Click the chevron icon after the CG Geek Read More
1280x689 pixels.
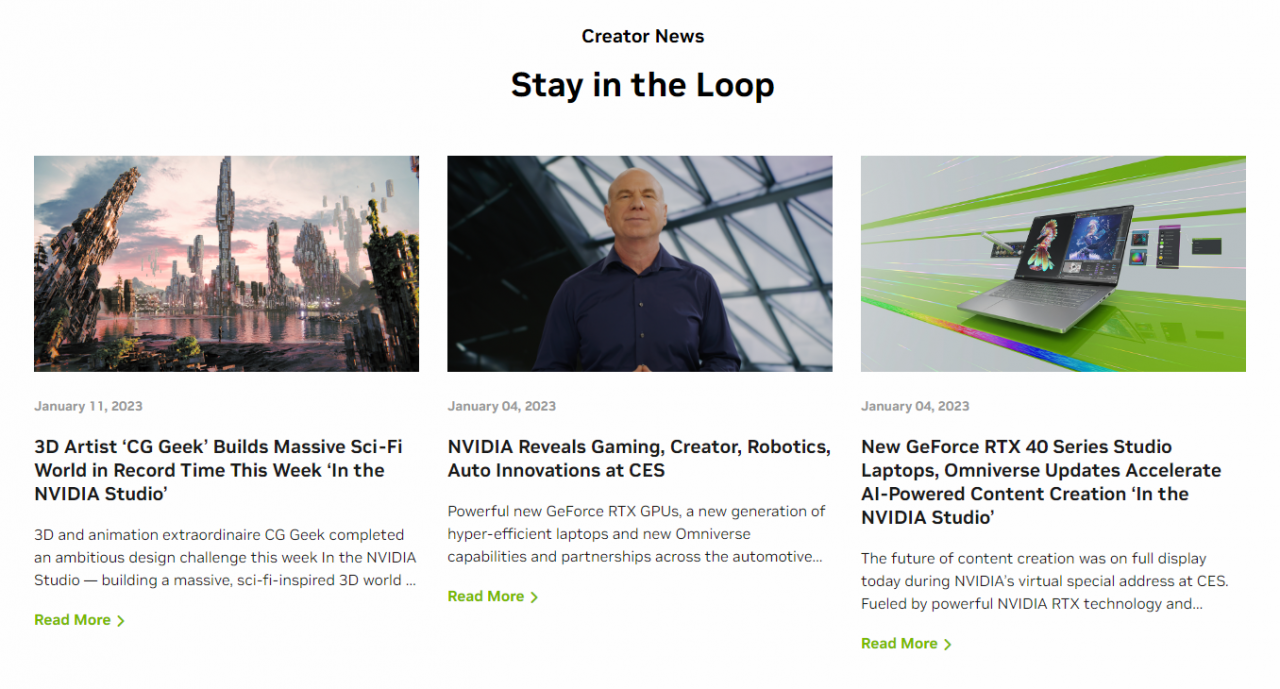121,621
